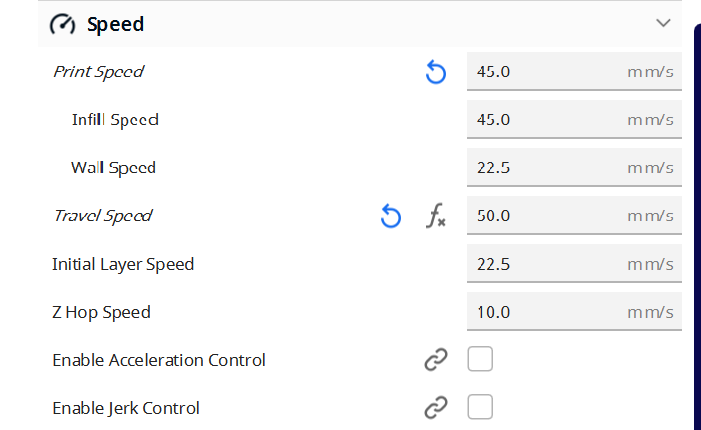Screen dimensions: 701x430
Task: Click the Travel Speed formula icon
Action: tap(436, 216)
